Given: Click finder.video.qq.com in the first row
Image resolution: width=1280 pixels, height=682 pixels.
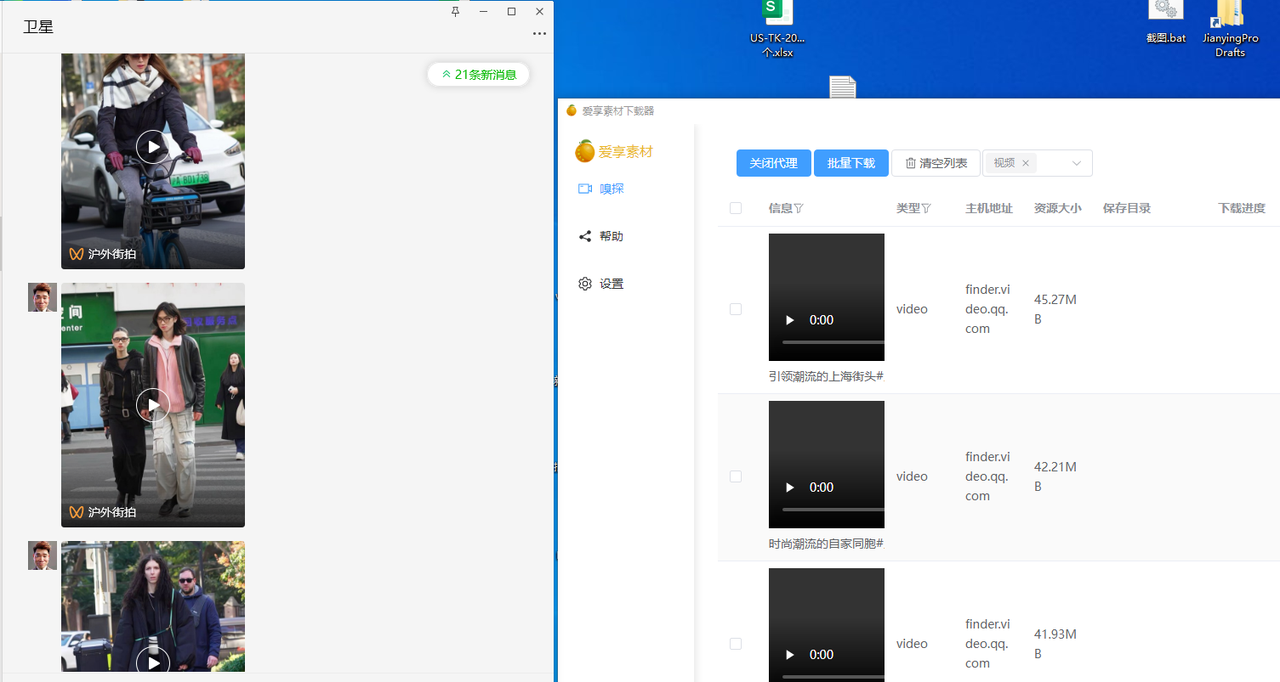Looking at the screenshot, I should (x=988, y=309).
